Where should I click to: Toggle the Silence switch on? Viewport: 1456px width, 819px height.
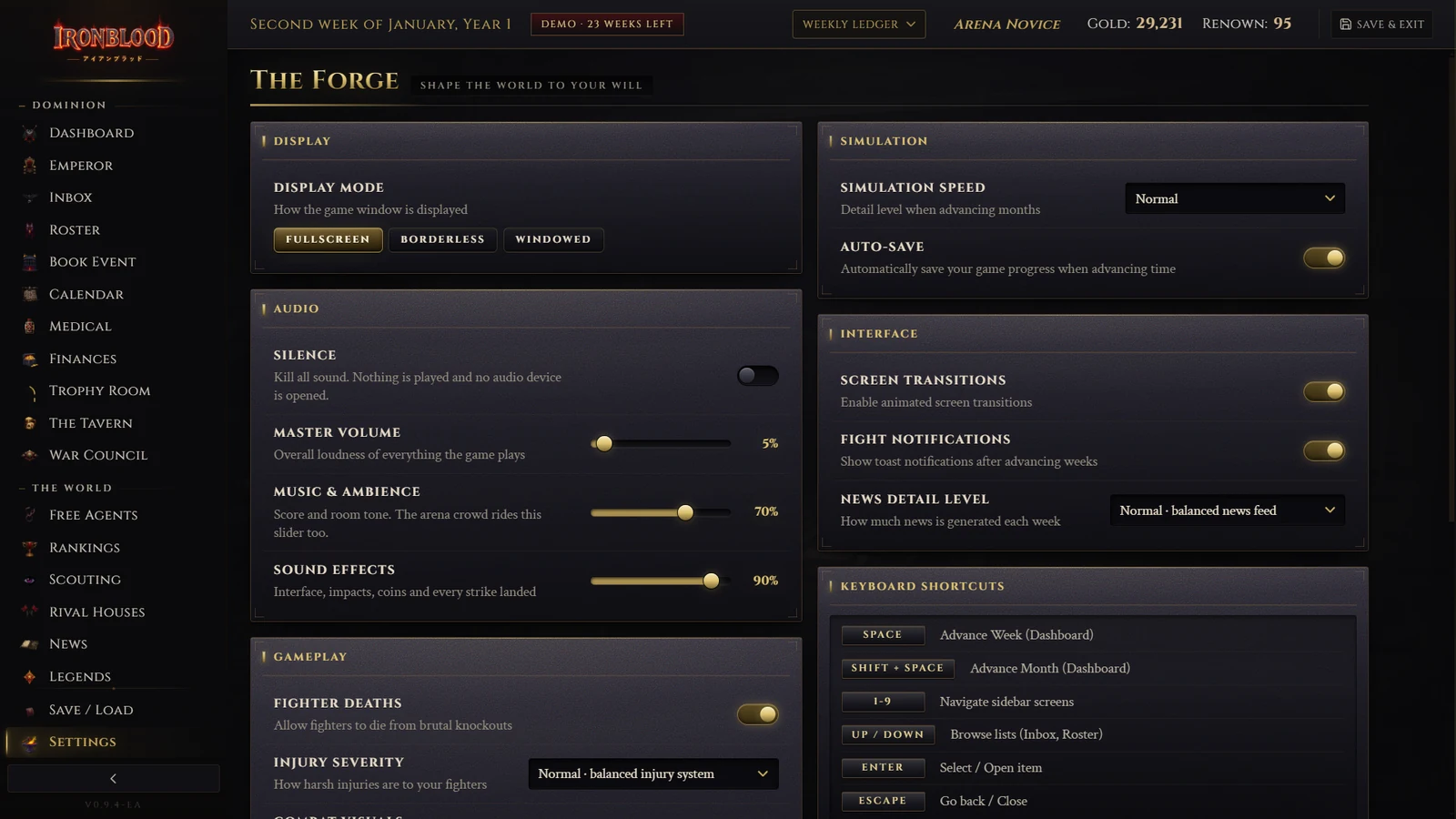click(x=757, y=376)
